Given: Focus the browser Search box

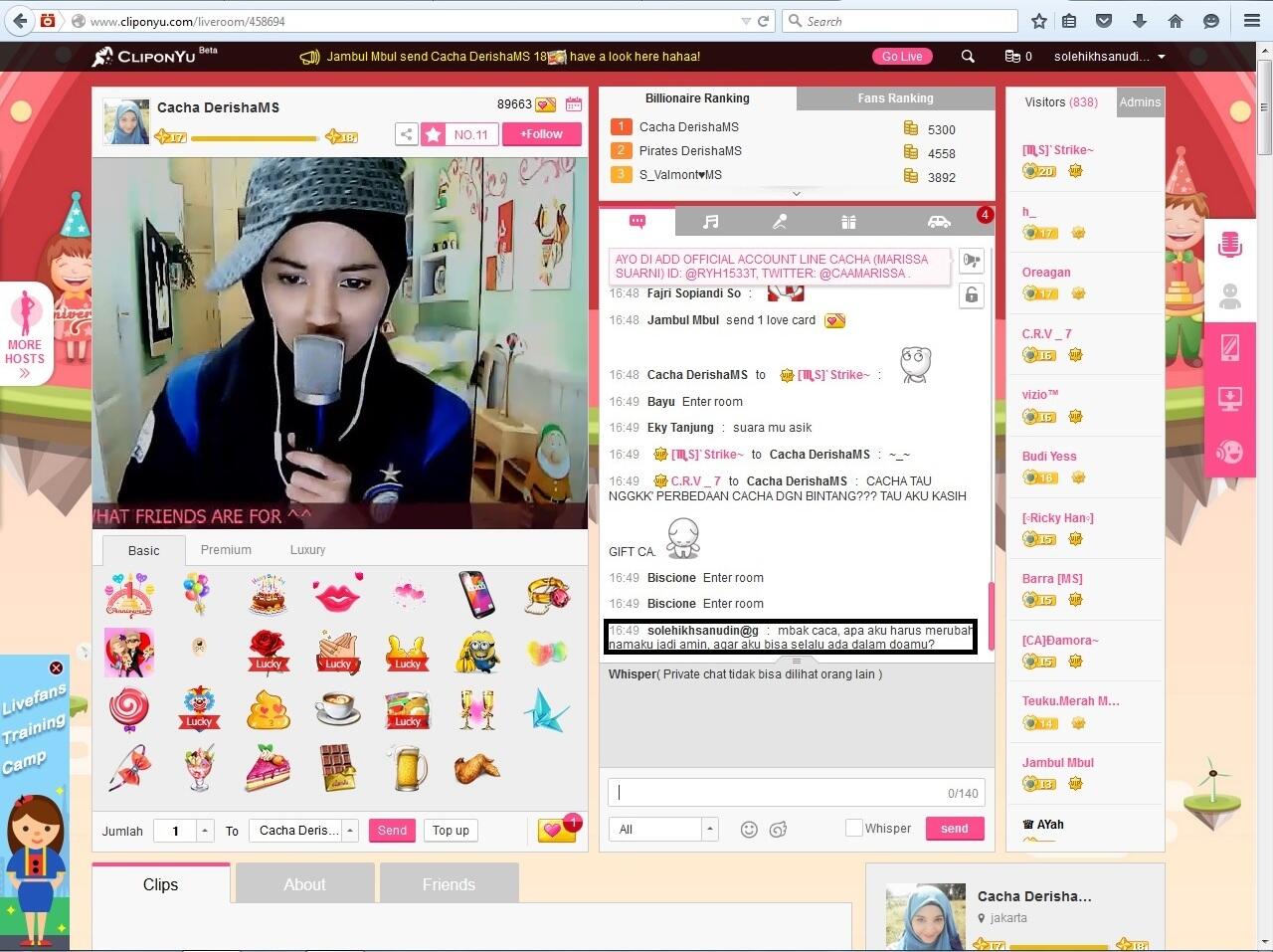Looking at the screenshot, I should [901, 21].
